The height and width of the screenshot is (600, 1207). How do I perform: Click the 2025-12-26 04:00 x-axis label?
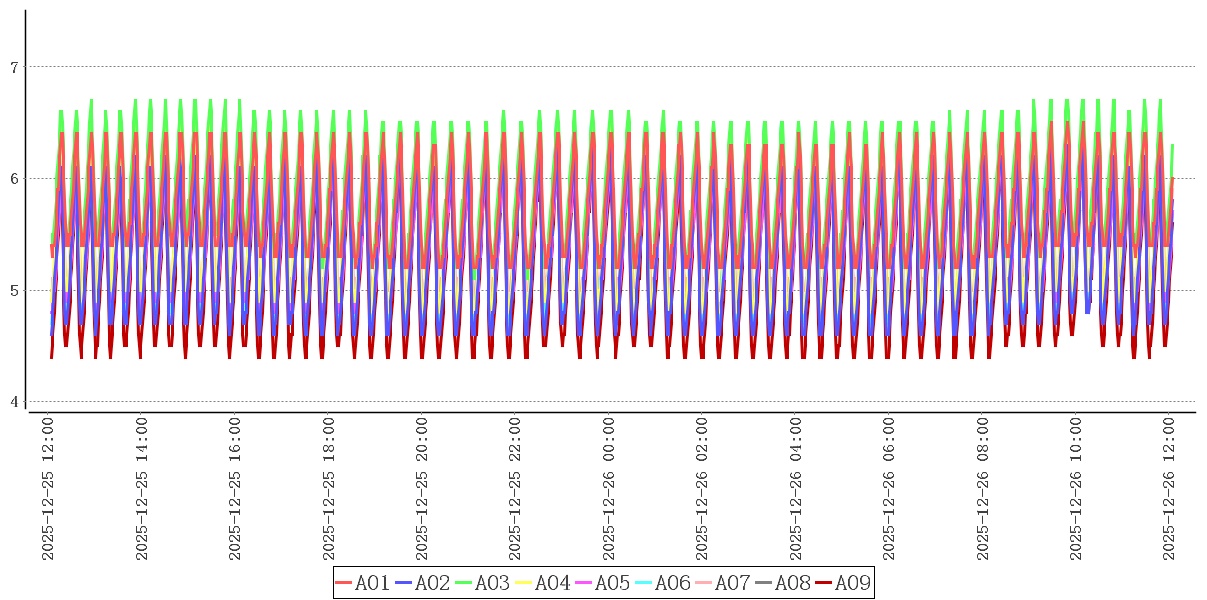pyautogui.click(x=796, y=489)
